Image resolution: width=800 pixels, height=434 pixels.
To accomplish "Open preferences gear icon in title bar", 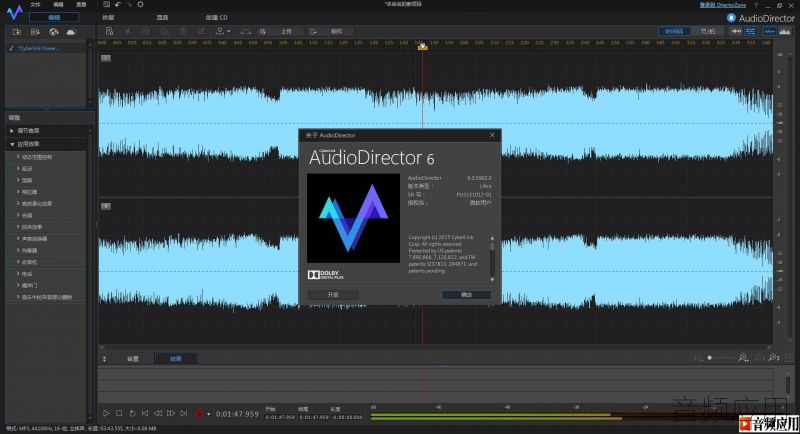I will click(140, 5).
